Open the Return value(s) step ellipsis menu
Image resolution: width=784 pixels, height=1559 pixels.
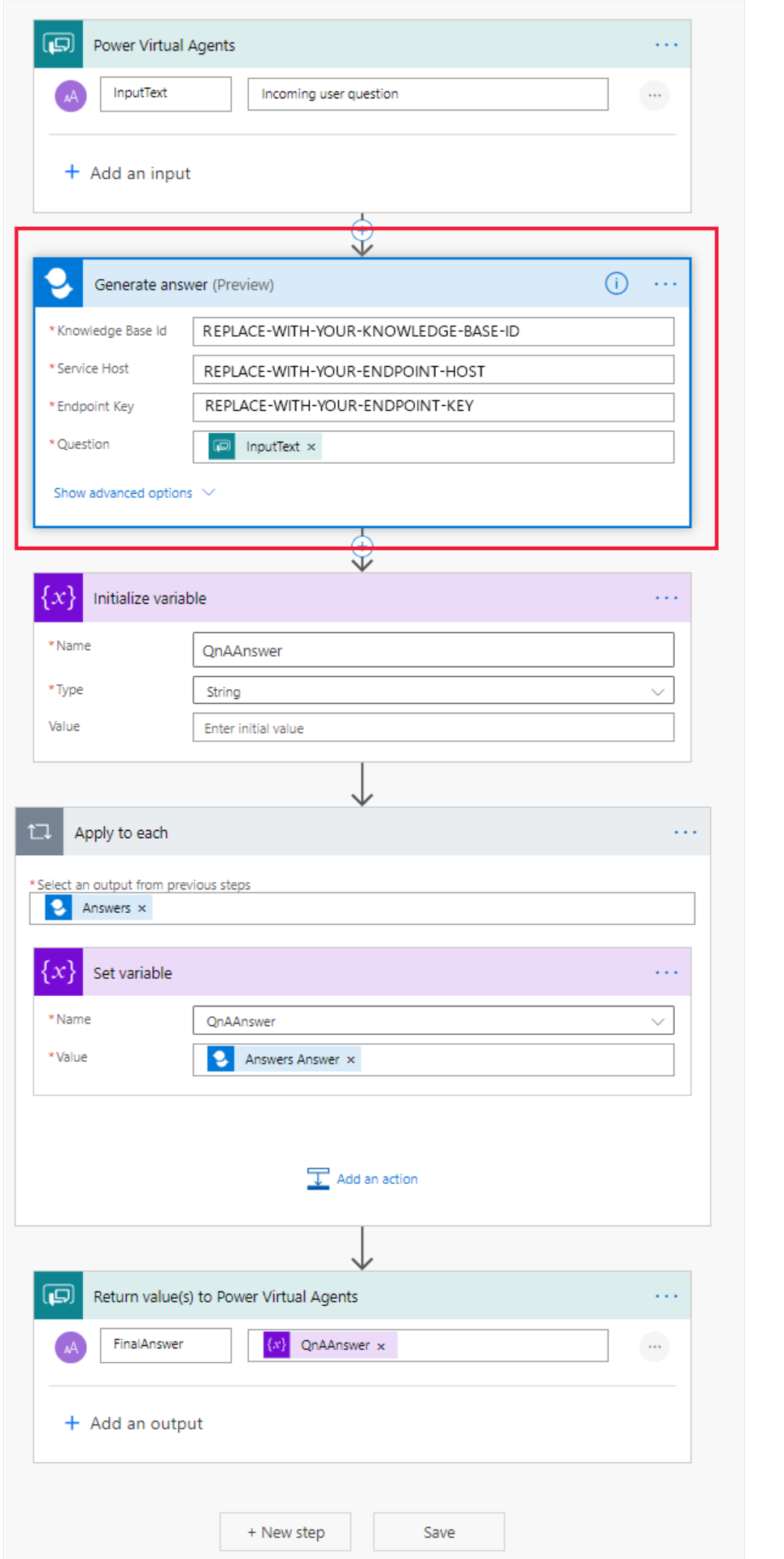pyautogui.click(x=666, y=1296)
